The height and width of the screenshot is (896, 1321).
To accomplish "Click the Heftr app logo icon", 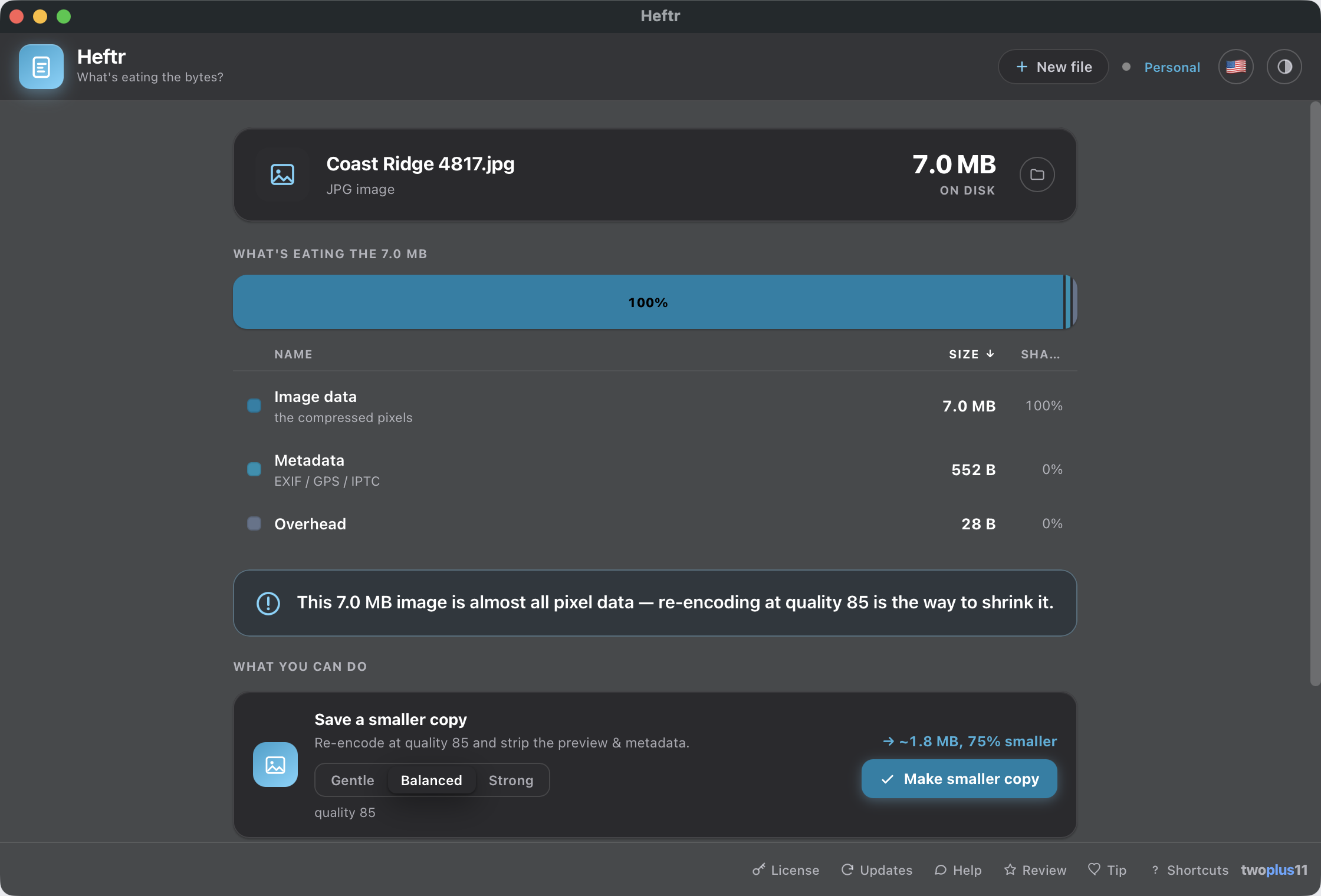I will 41,67.
